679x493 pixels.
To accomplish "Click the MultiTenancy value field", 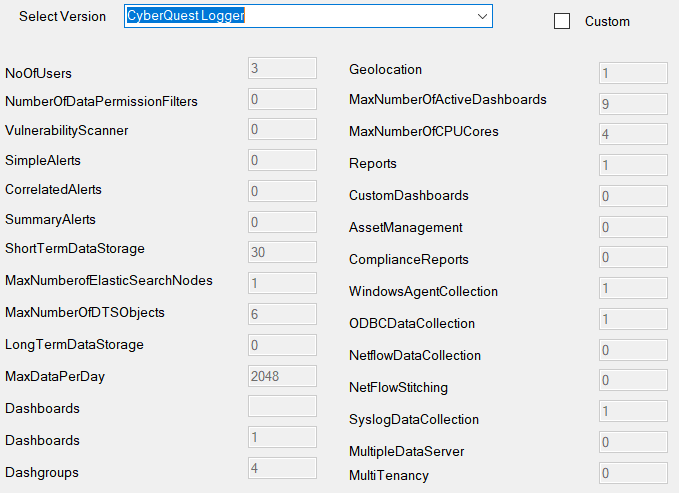I will point(633,473).
